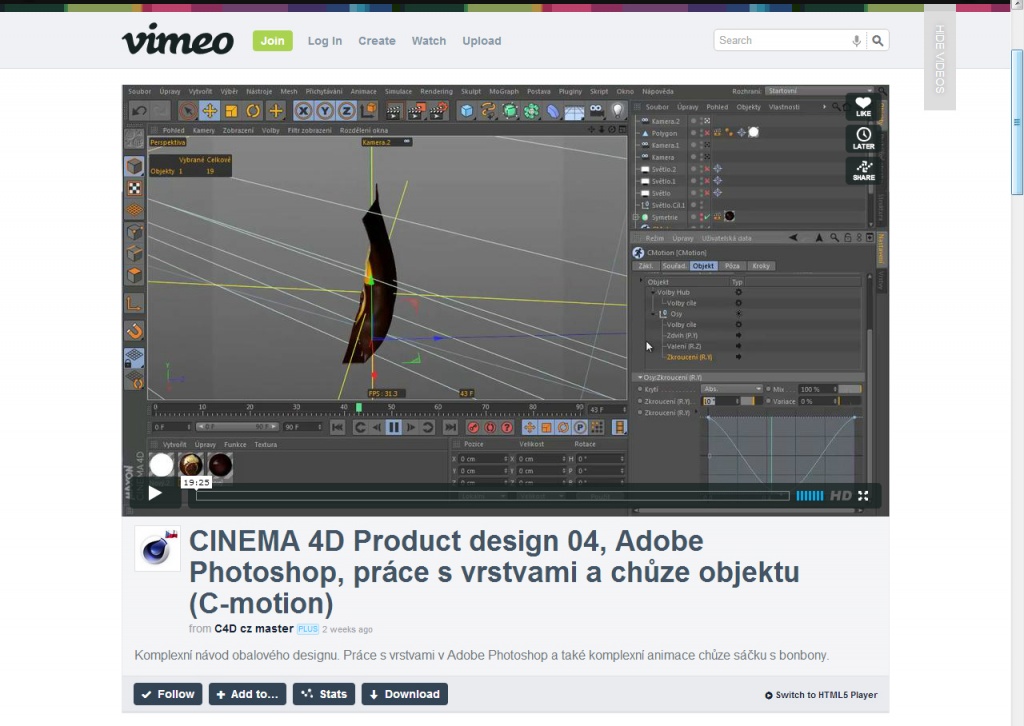Focus the Vimeo search field
The height and width of the screenshot is (726, 1024).
782,40
